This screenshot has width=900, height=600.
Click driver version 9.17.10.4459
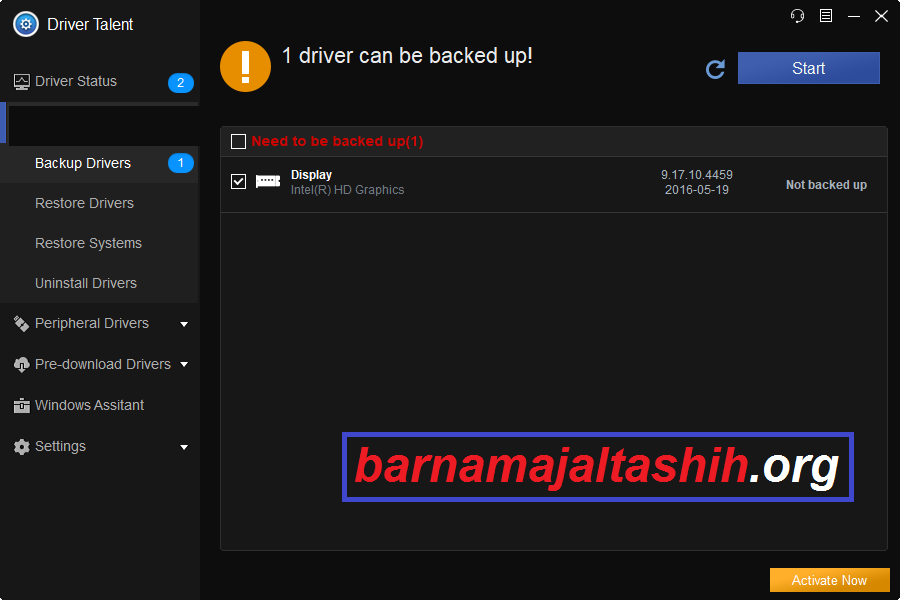[697, 175]
